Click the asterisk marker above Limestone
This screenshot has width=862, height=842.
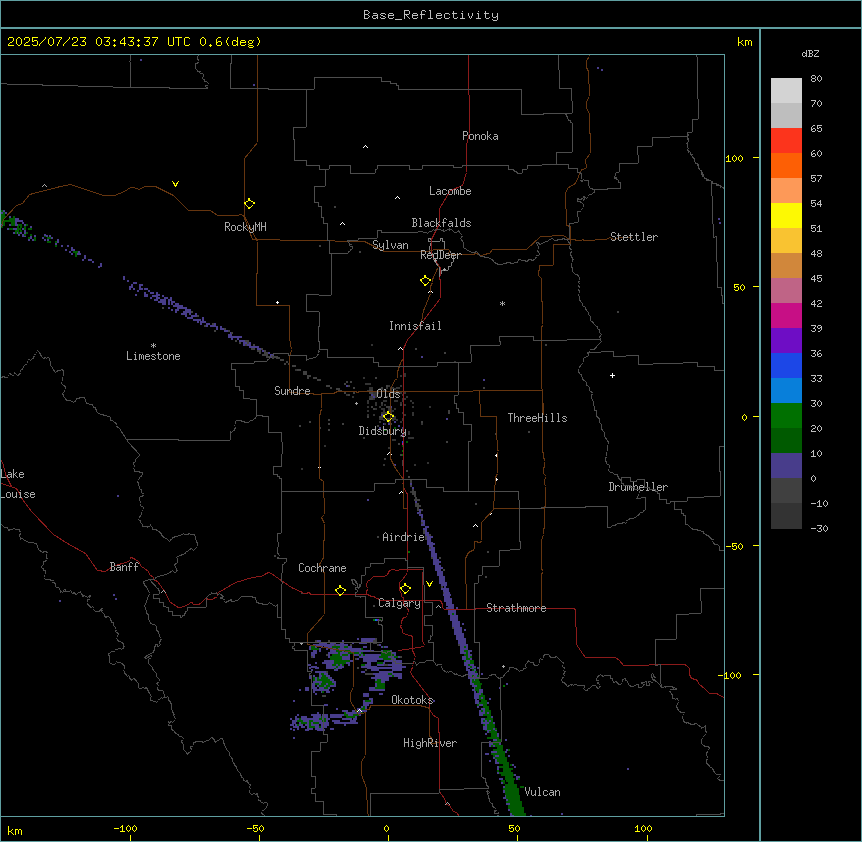153,346
